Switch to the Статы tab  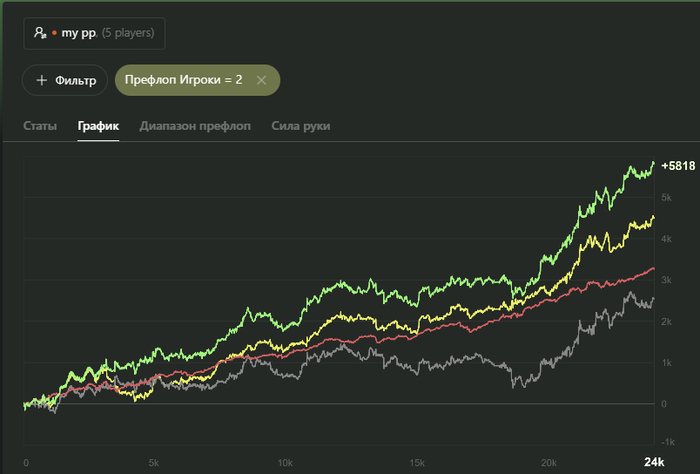pyautogui.click(x=40, y=126)
